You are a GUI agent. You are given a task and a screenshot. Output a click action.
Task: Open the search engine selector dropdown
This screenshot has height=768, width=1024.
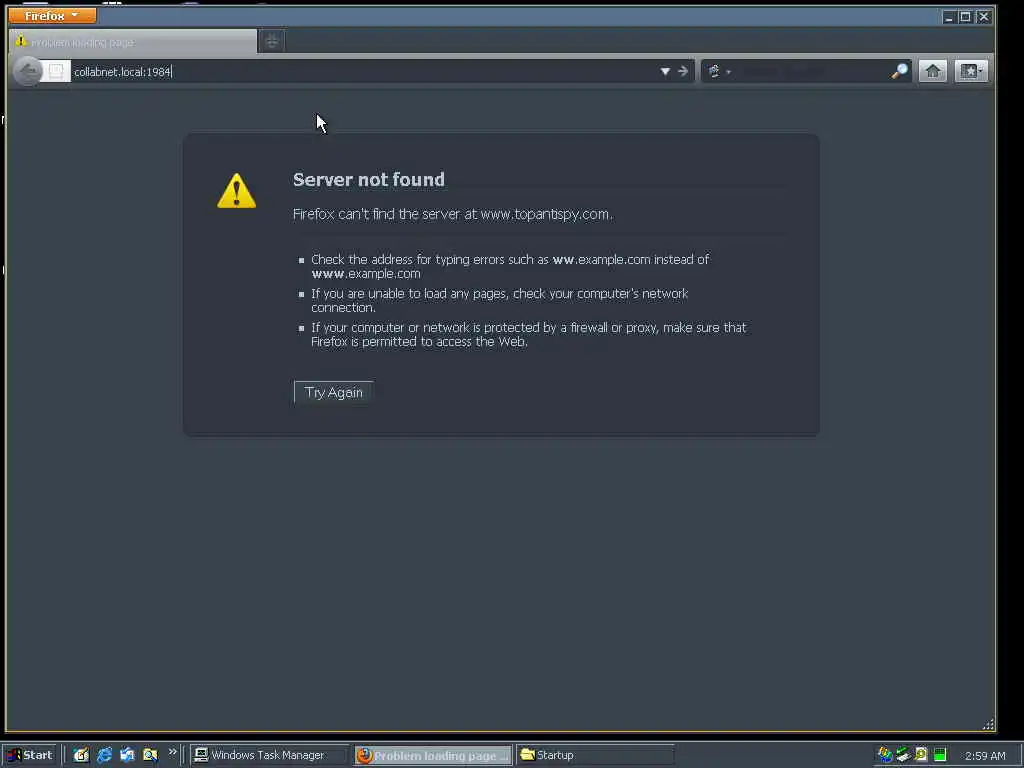point(718,71)
